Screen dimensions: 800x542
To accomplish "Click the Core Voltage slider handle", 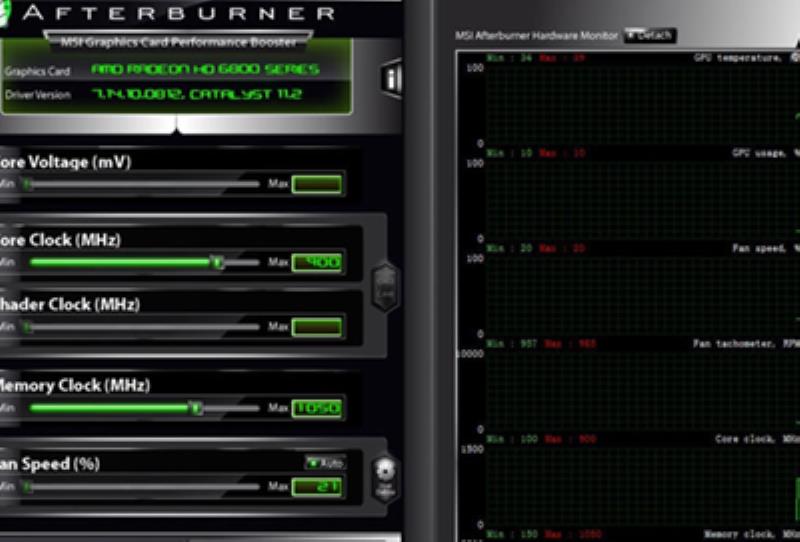I will pyautogui.click(x=28, y=184).
